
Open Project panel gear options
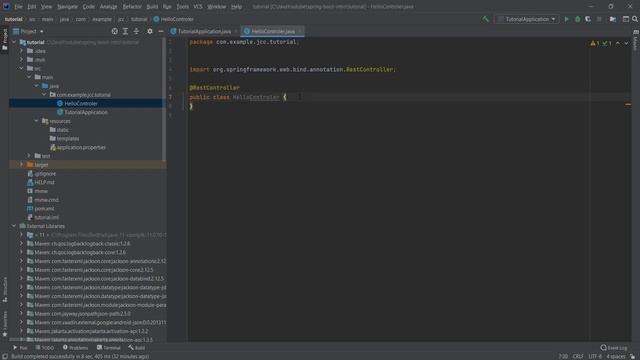150,31
